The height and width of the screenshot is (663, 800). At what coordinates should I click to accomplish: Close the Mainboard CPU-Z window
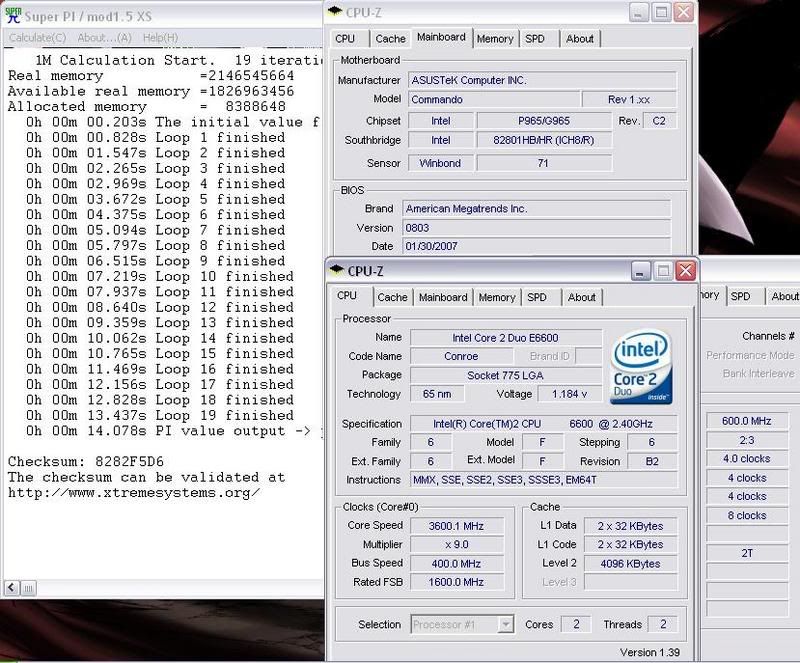[683, 12]
